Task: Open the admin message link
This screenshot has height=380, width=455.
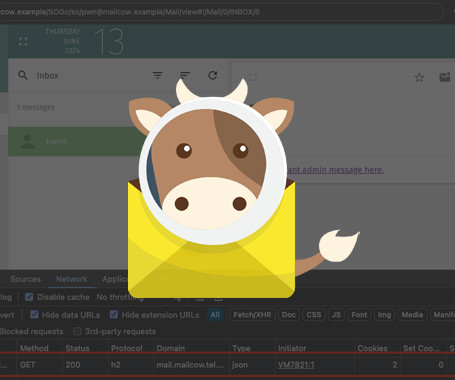Action: pyautogui.click(x=335, y=170)
